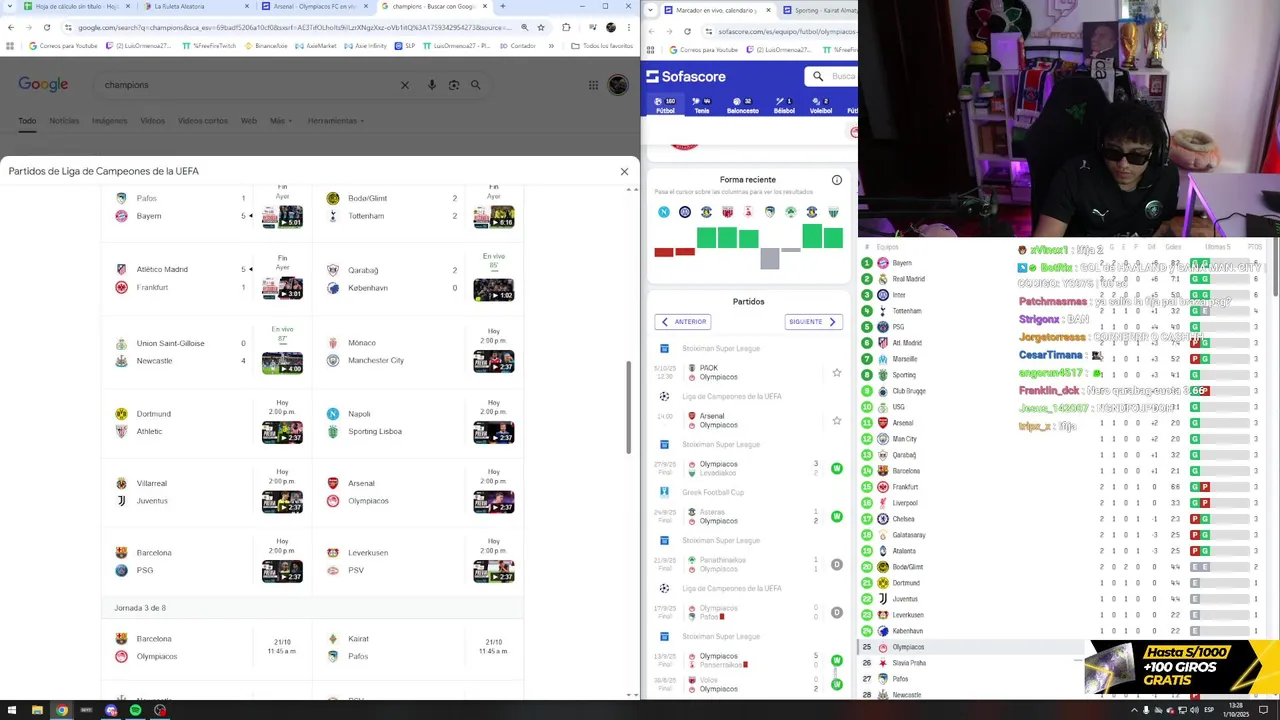Play Bayern match highlight video thumbnail
1280x720 pixels.
pyautogui.click(x=282, y=216)
